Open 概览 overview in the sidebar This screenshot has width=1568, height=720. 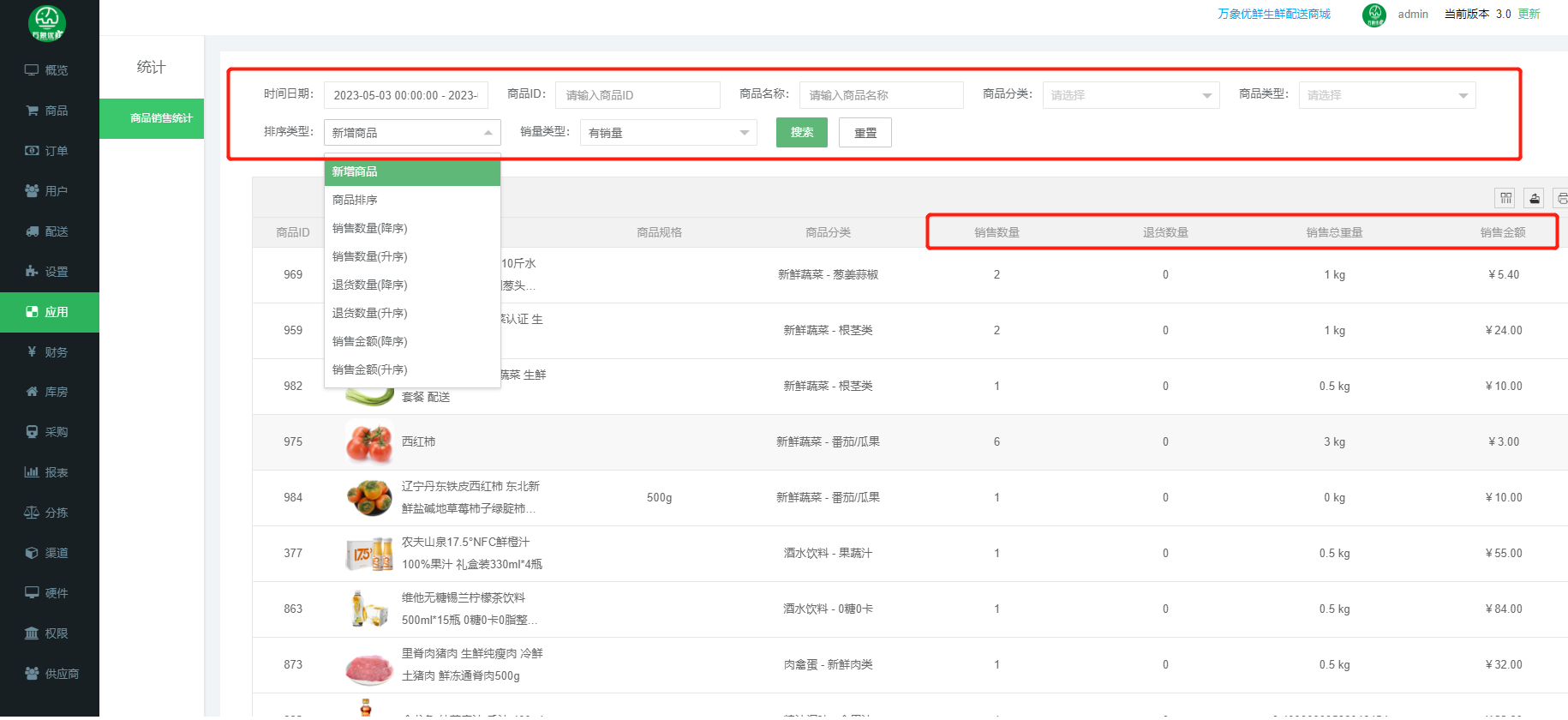tap(48, 70)
